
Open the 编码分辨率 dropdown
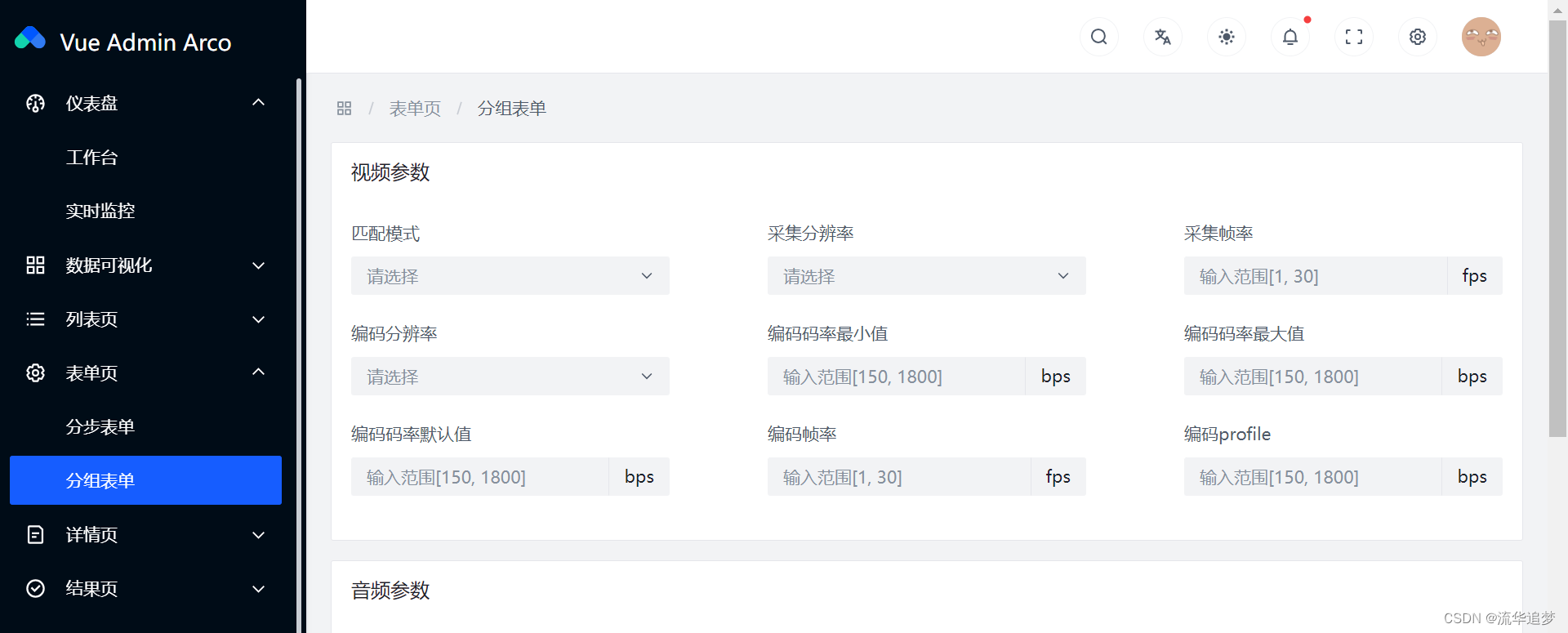tap(510, 377)
